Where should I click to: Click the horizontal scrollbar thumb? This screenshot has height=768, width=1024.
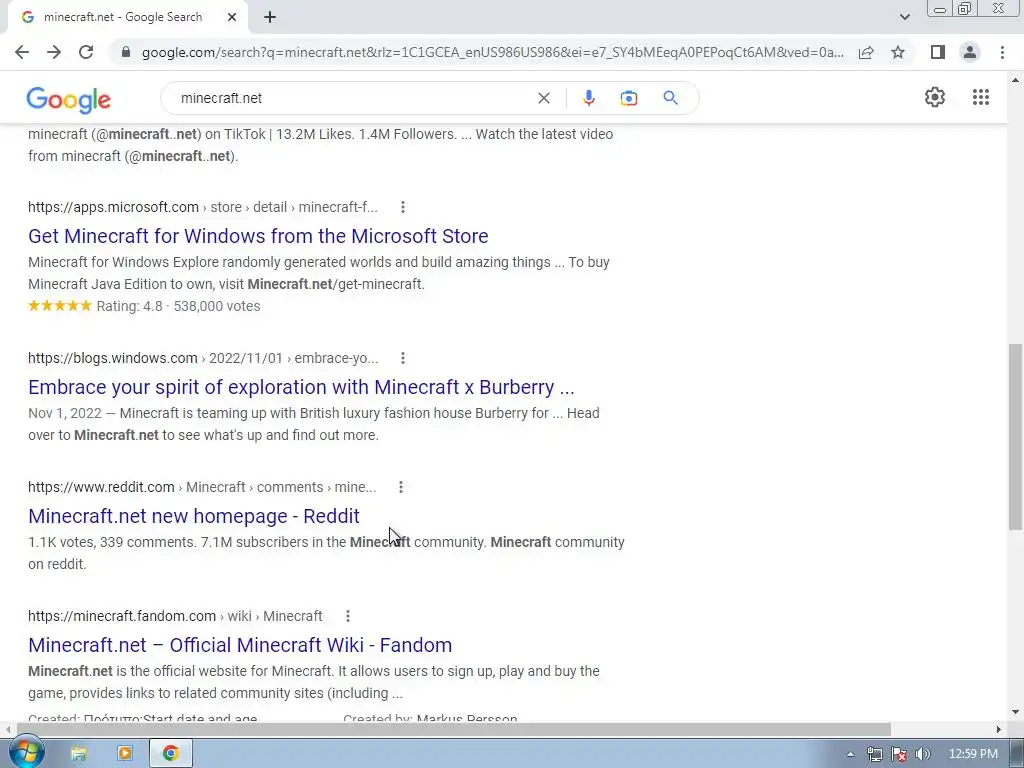454,729
